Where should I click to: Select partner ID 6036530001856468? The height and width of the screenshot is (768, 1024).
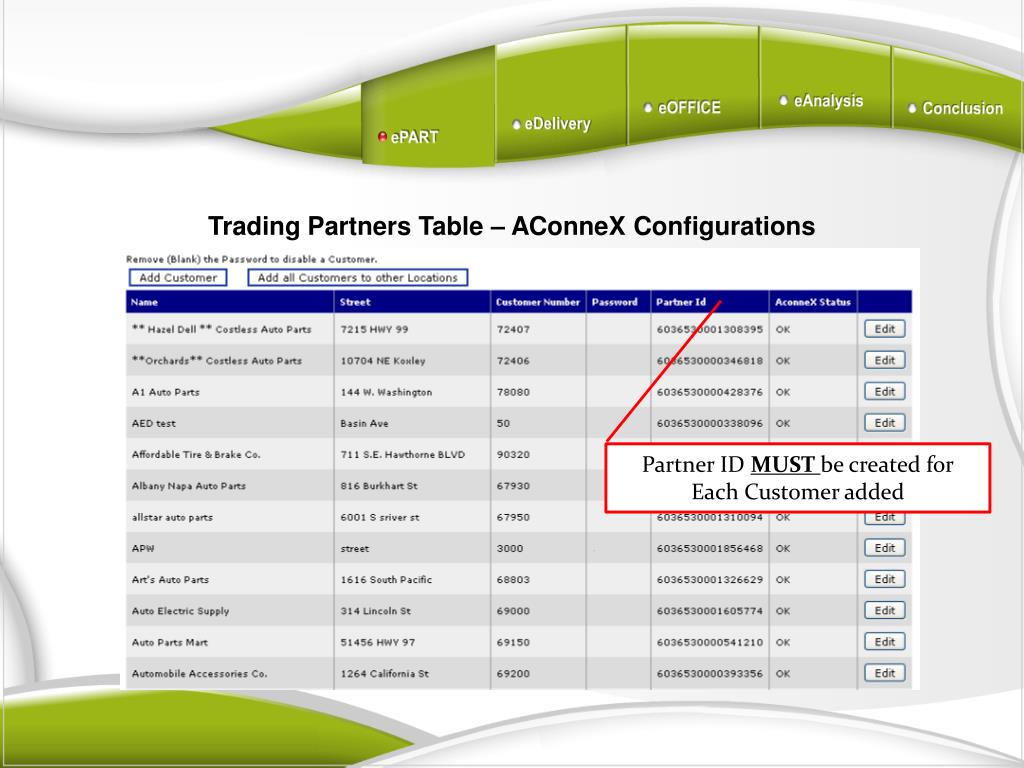pyautogui.click(x=710, y=549)
